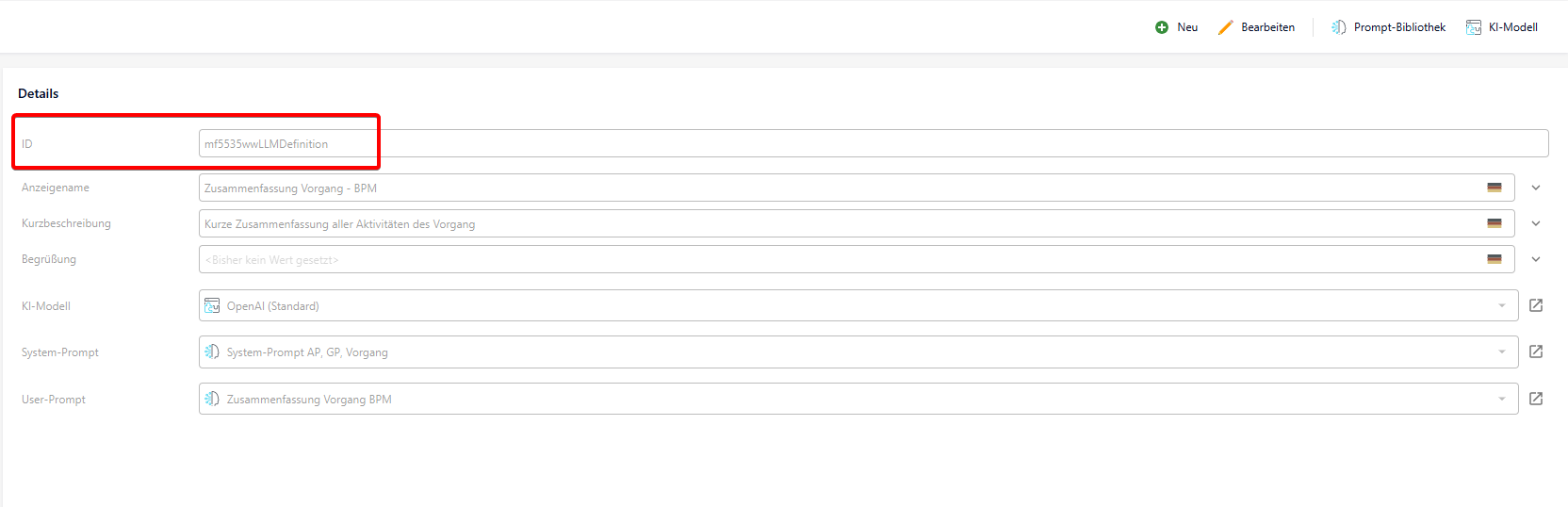Click the Bearbeiten button label
The width and height of the screenshot is (1568, 507).
point(1267,27)
